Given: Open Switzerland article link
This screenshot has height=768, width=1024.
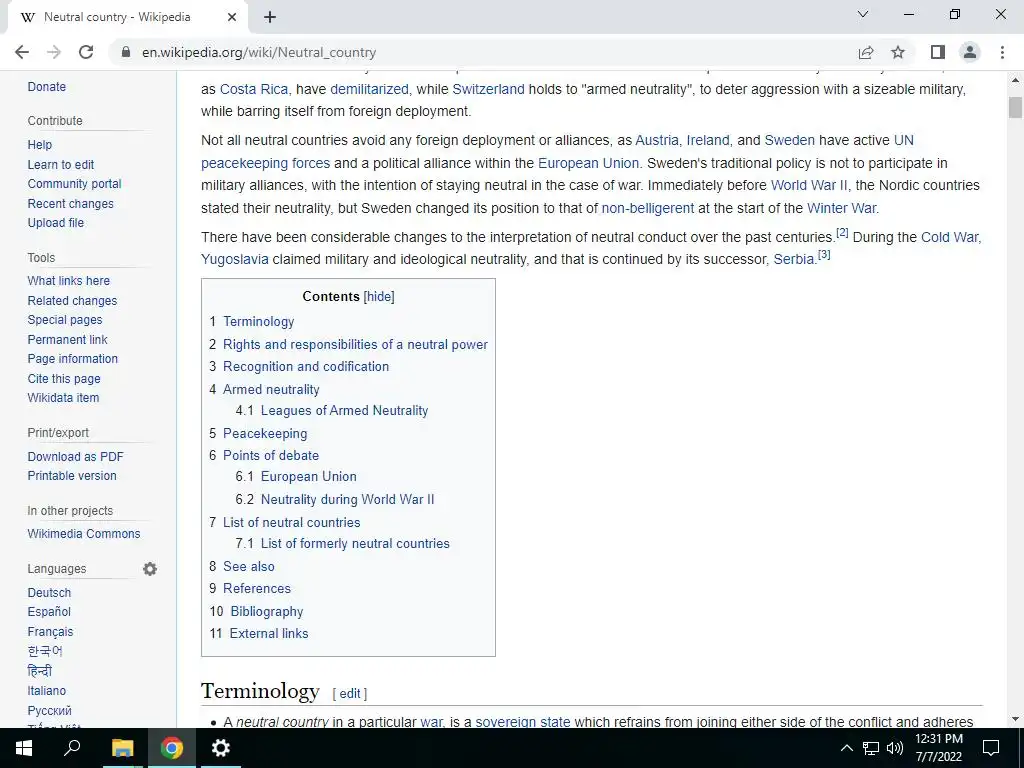Looking at the screenshot, I should [488, 89].
